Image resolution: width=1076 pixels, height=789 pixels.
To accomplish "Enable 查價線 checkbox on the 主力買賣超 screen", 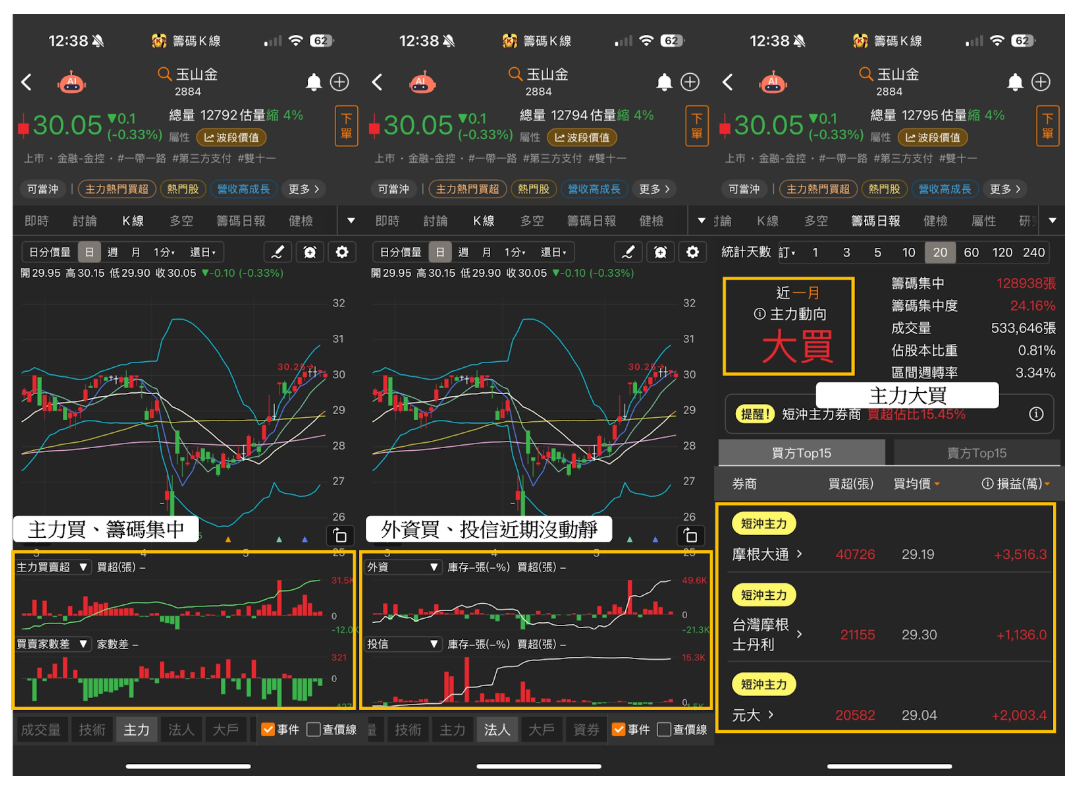I will [314, 729].
